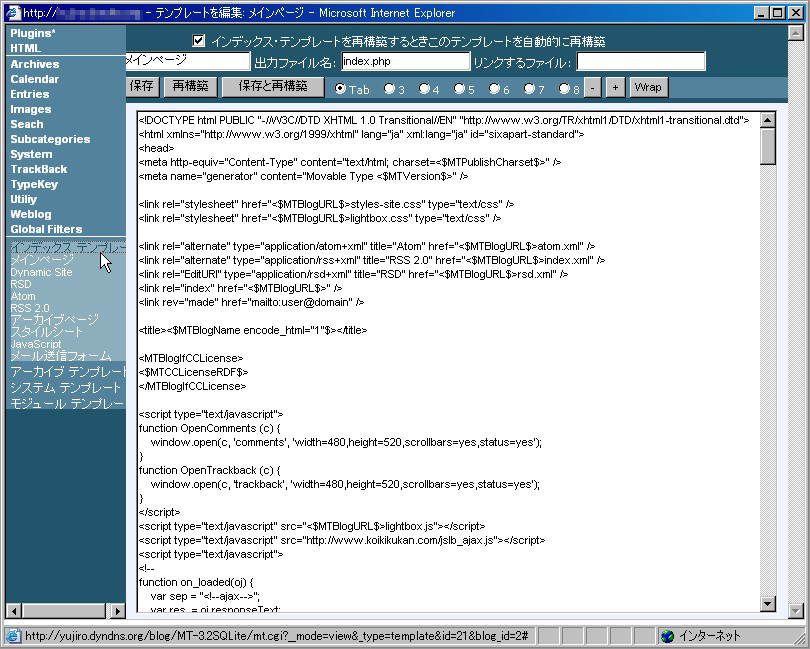Open Plugins in the sidebar
The height and width of the screenshot is (649, 810).
[33, 33]
